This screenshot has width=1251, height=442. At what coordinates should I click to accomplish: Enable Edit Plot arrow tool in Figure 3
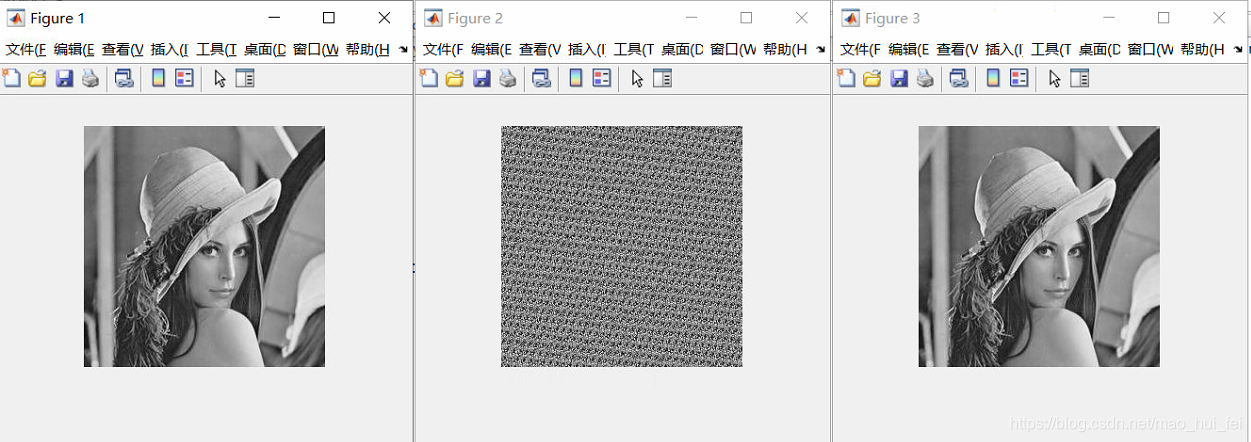pos(1054,78)
